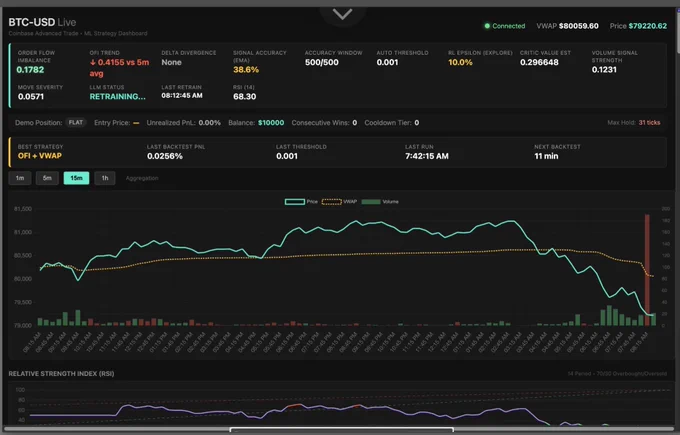Click Unrealized PnL value 0.00%
The height and width of the screenshot is (435, 680).
tap(209, 123)
